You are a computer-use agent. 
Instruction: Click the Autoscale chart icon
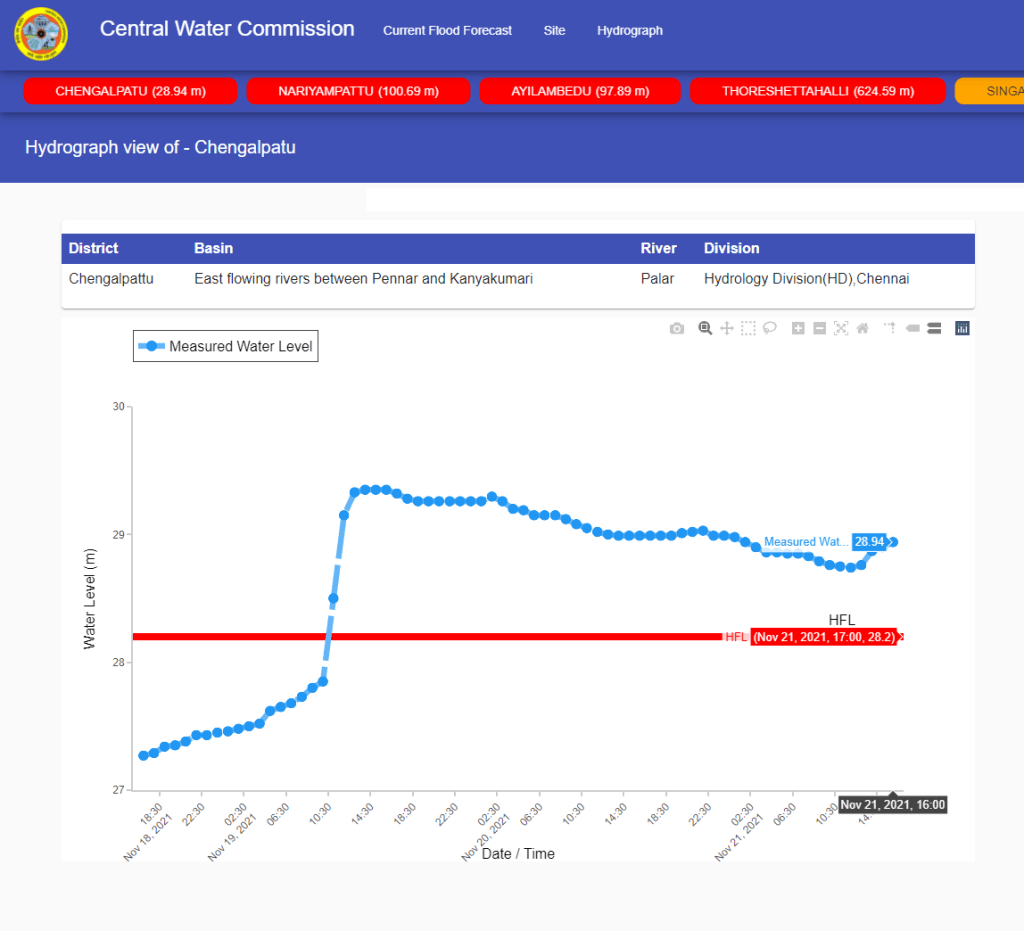coord(840,328)
